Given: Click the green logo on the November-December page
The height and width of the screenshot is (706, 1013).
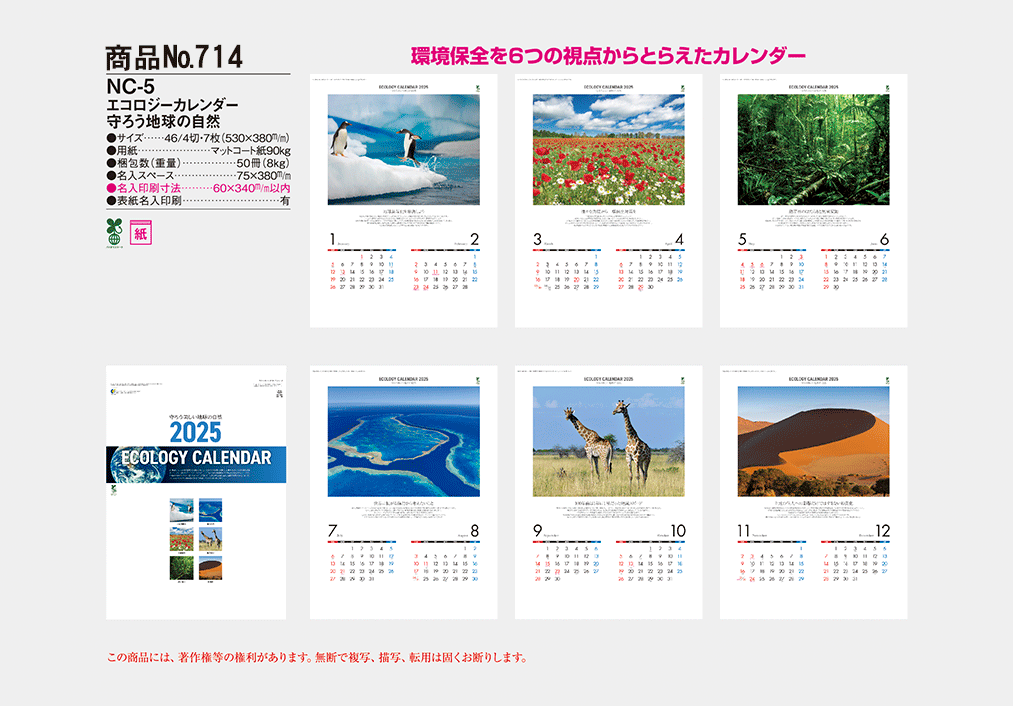Looking at the screenshot, I should (x=887, y=379).
